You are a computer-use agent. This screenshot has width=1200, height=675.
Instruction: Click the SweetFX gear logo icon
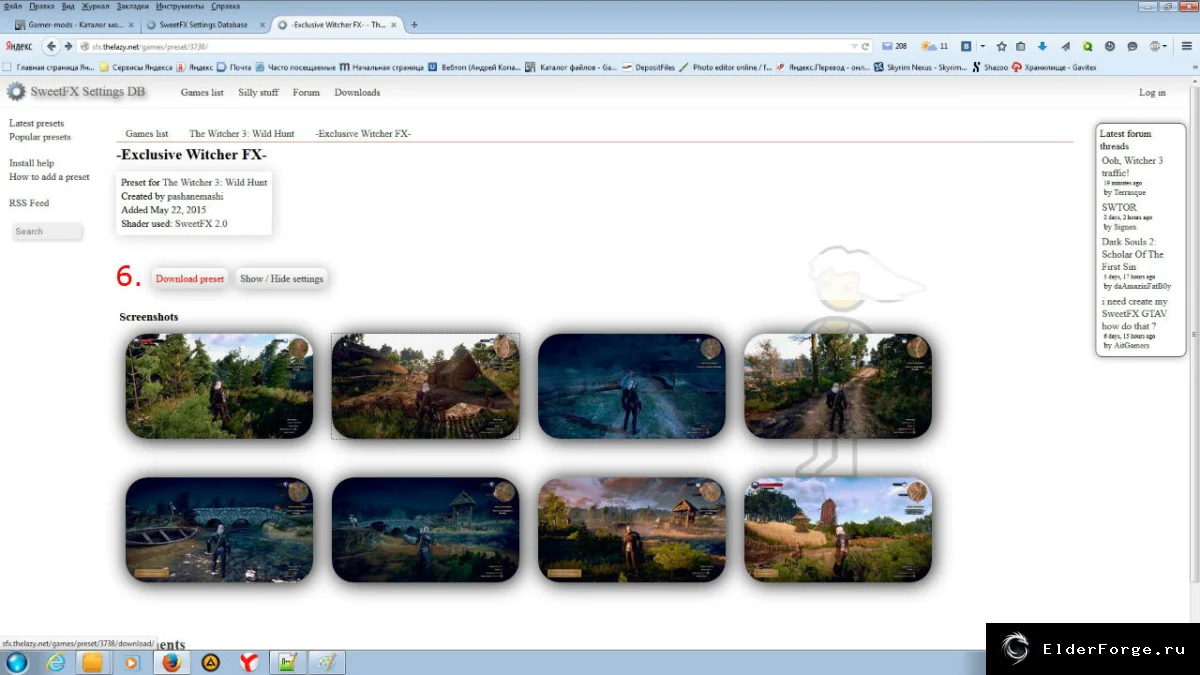[16, 92]
